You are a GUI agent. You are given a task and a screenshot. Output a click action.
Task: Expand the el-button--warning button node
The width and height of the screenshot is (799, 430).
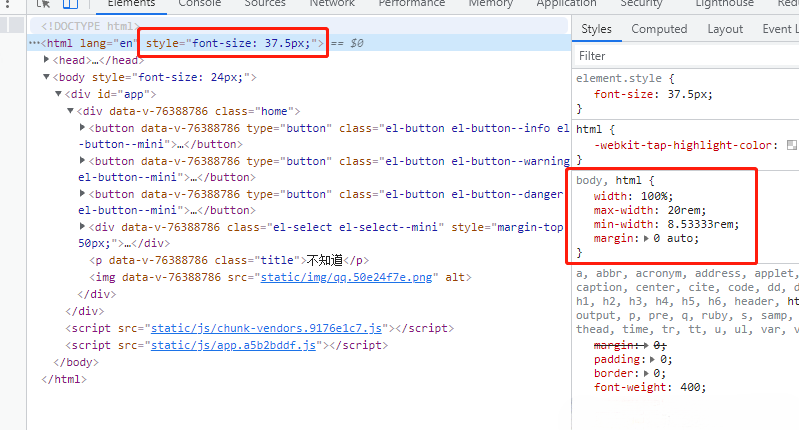point(83,160)
